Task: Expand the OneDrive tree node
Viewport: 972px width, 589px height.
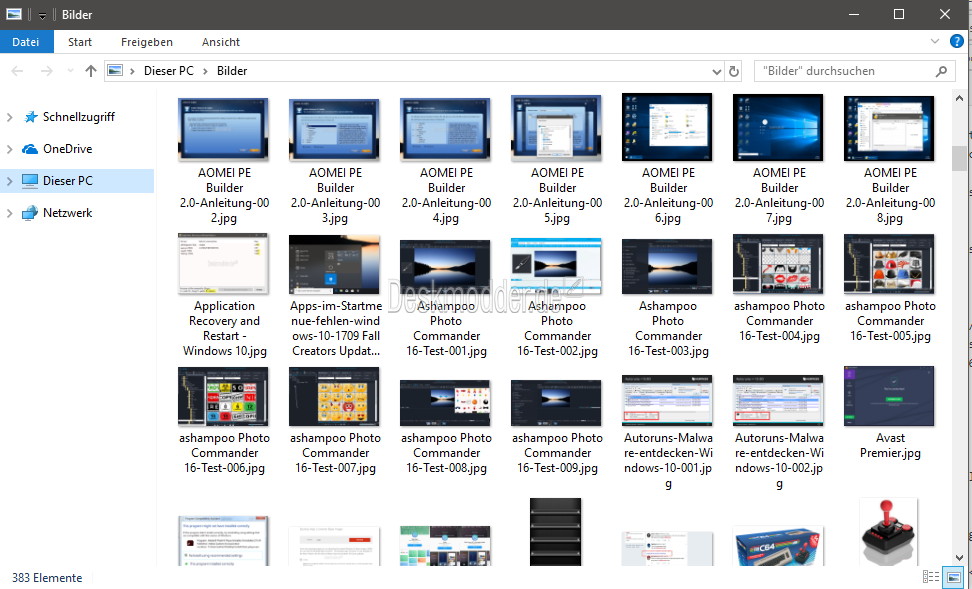Action: [x=9, y=149]
